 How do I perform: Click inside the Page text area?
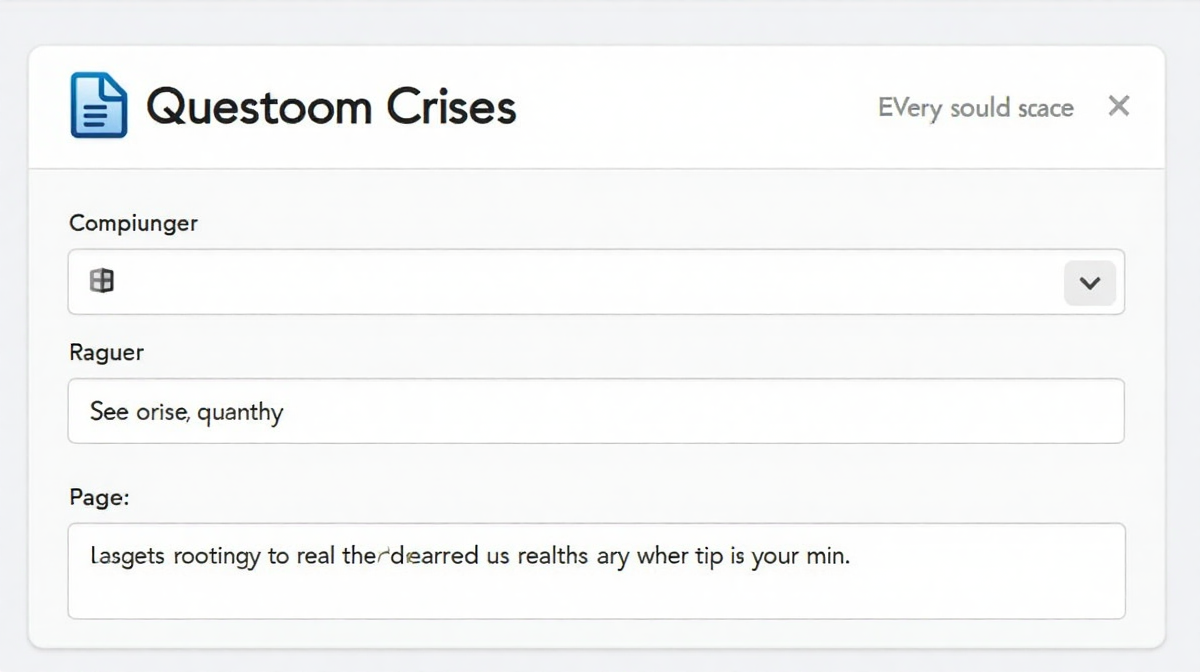click(x=596, y=570)
